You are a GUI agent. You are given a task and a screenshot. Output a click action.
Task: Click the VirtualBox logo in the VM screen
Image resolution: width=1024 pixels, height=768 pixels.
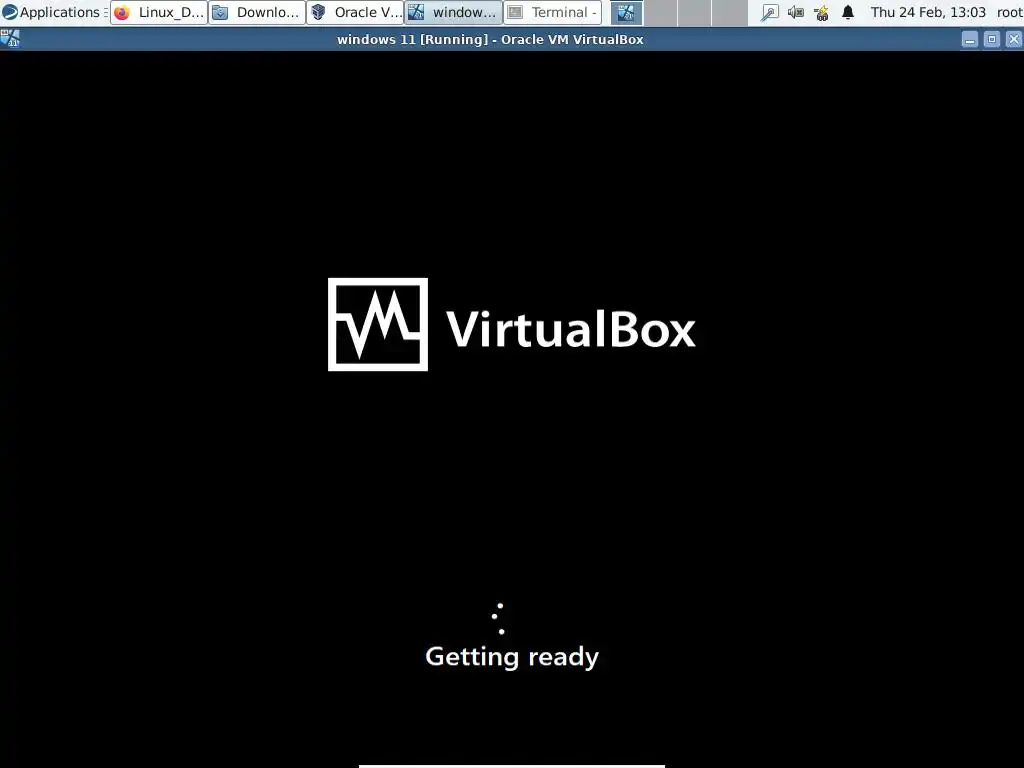[x=511, y=325]
